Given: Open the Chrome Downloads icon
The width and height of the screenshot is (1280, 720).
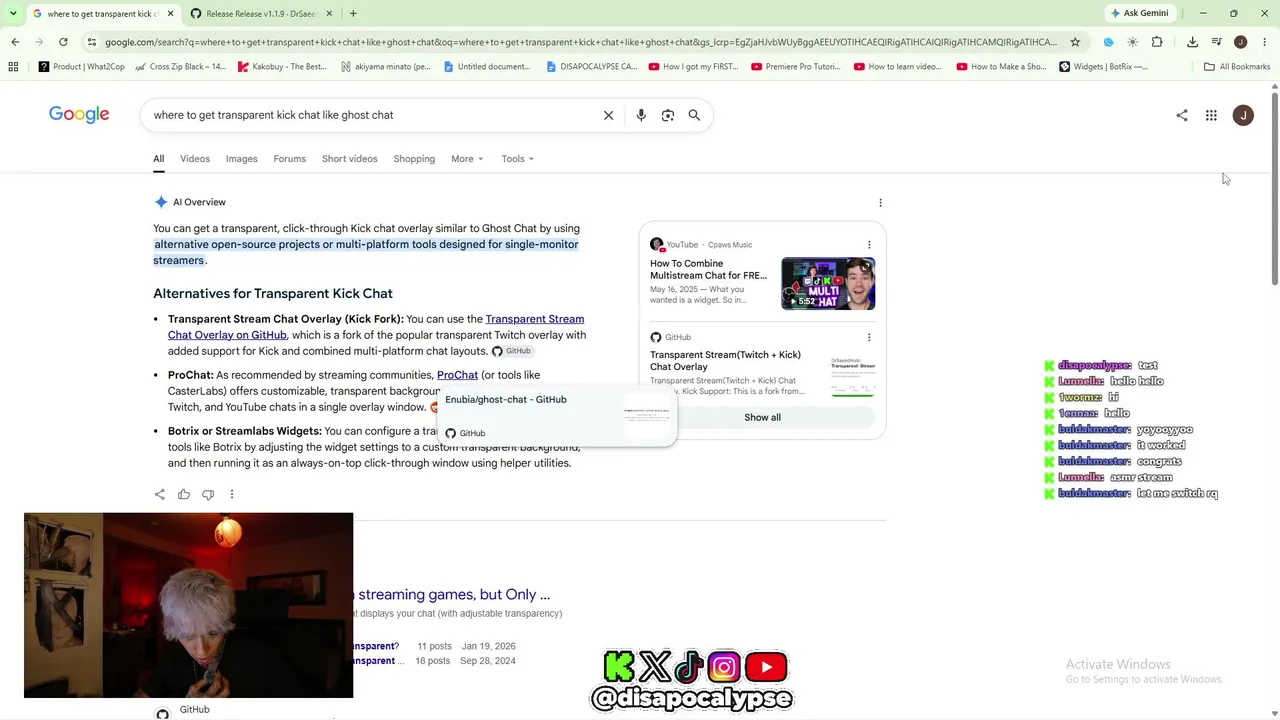Looking at the screenshot, I should click(x=1192, y=42).
